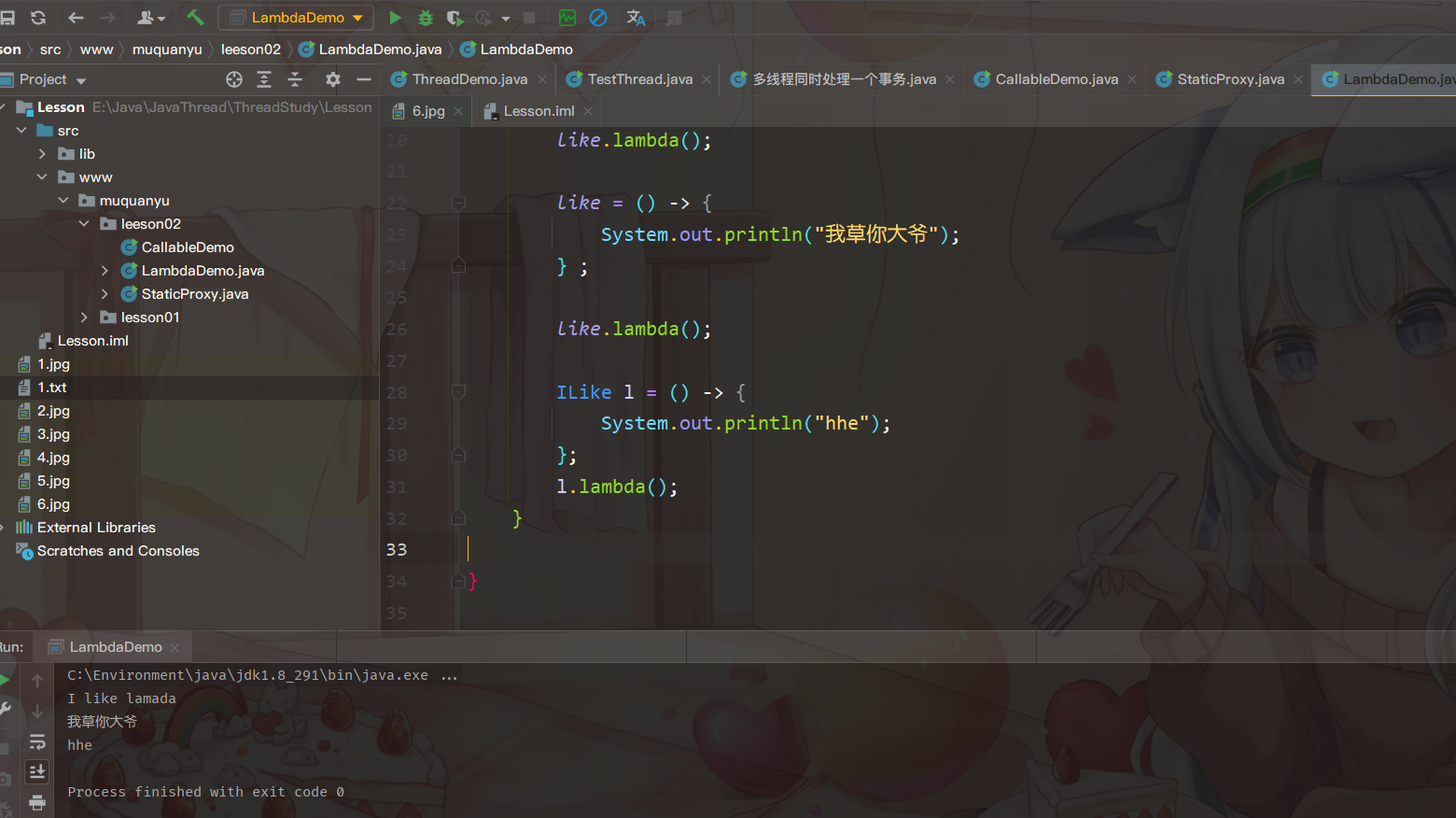Open the LambdaDemo run configuration dropdown
This screenshot has height=818, width=1456.
coord(296,18)
